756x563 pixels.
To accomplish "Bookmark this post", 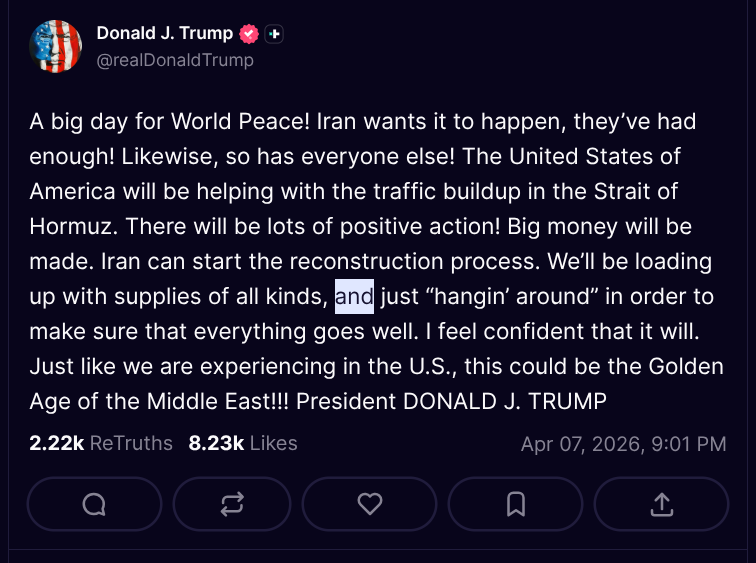I will tap(516, 504).
